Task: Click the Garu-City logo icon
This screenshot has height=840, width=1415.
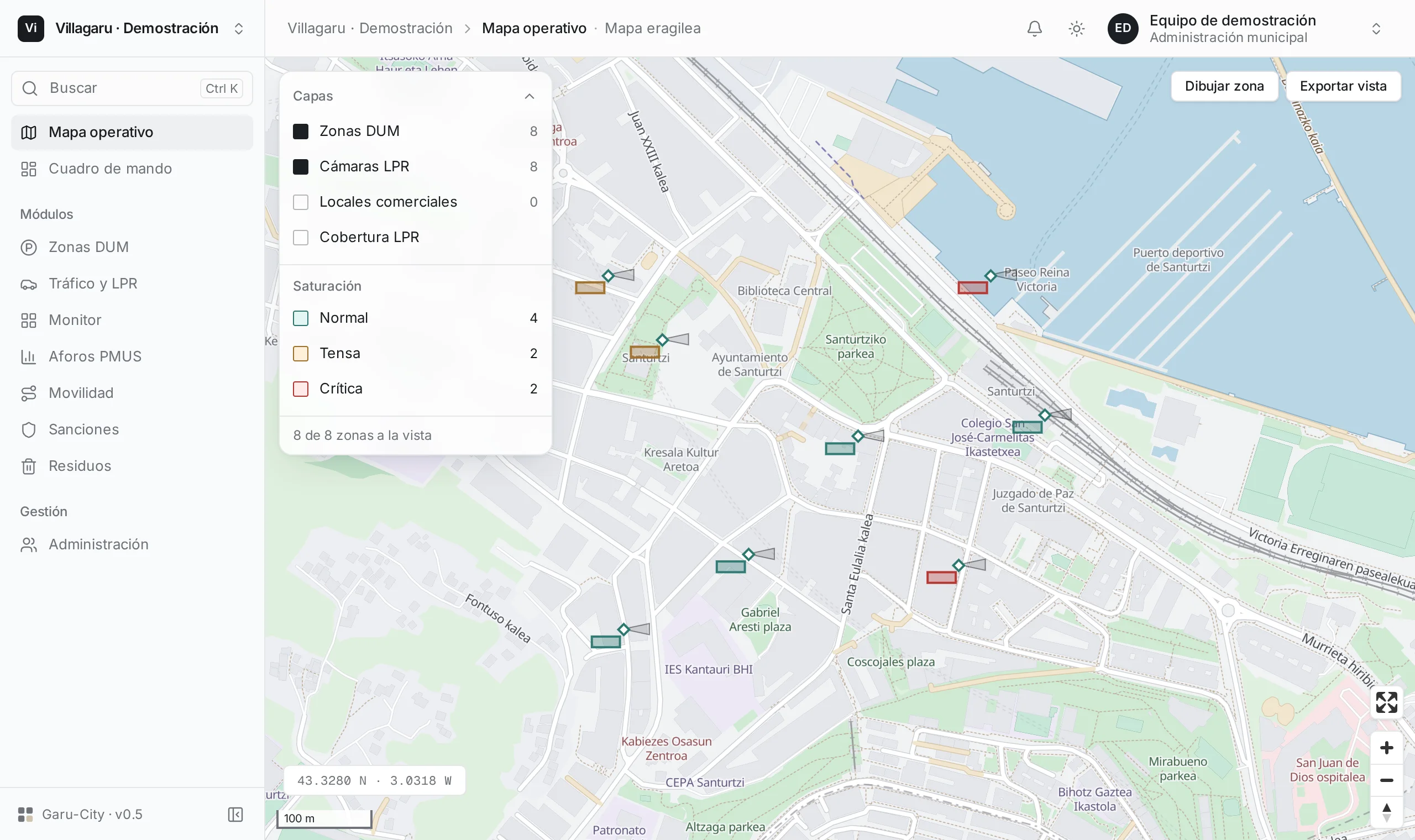Action: click(x=25, y=814)
